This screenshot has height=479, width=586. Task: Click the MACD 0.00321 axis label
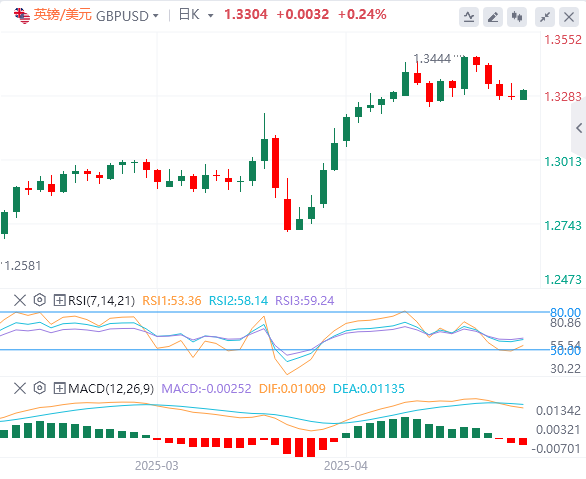tap(558, 430)
